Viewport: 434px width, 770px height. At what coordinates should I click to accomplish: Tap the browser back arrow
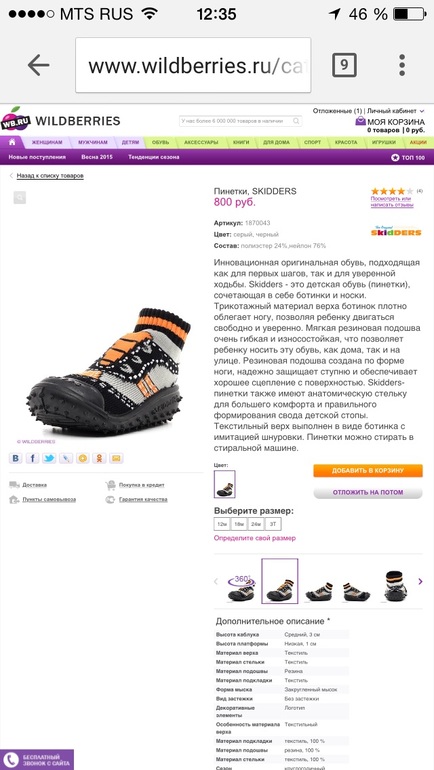pyautogui.click(x=38, y=65)
